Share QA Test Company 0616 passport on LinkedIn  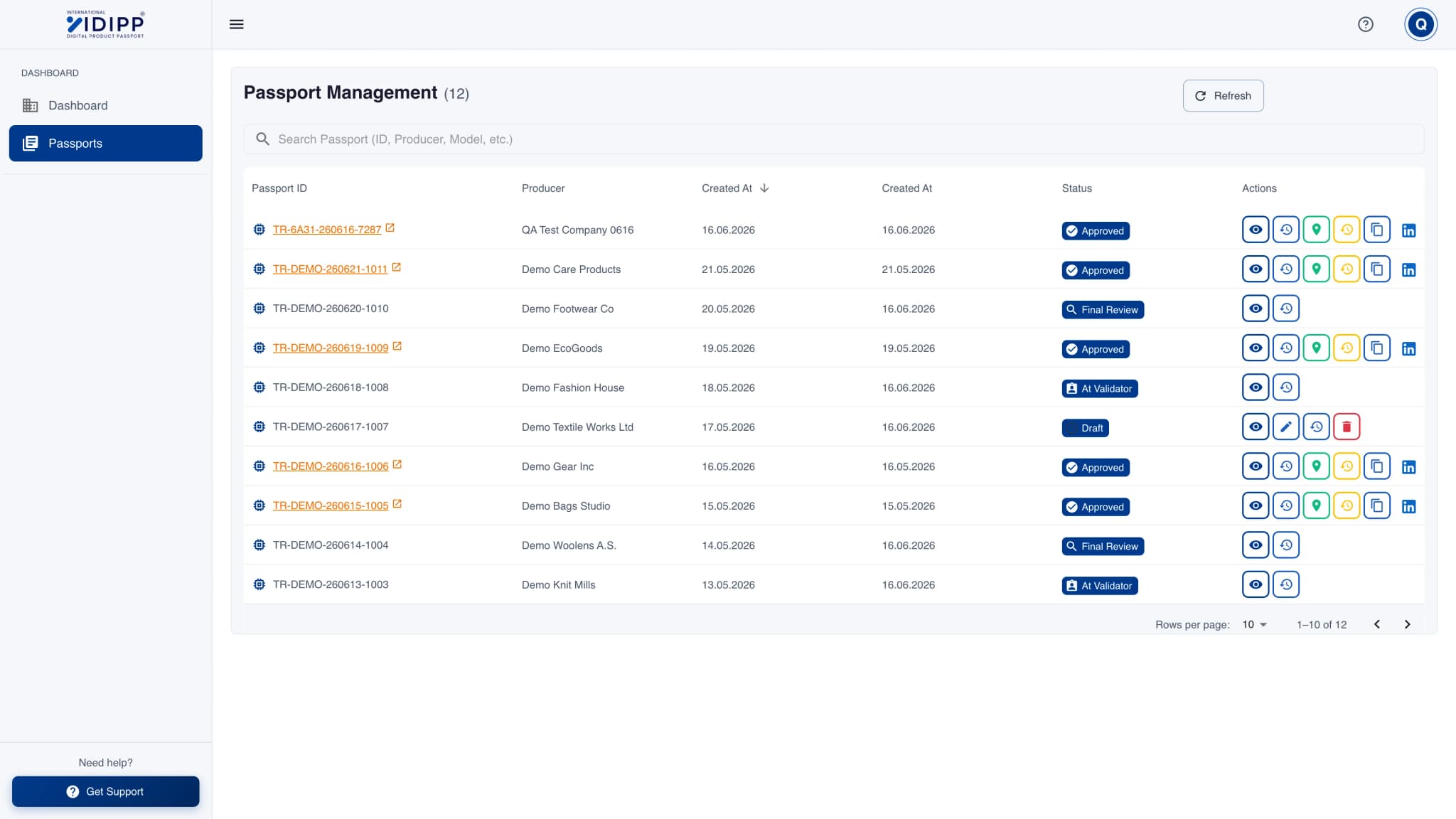pos(1408,230)
